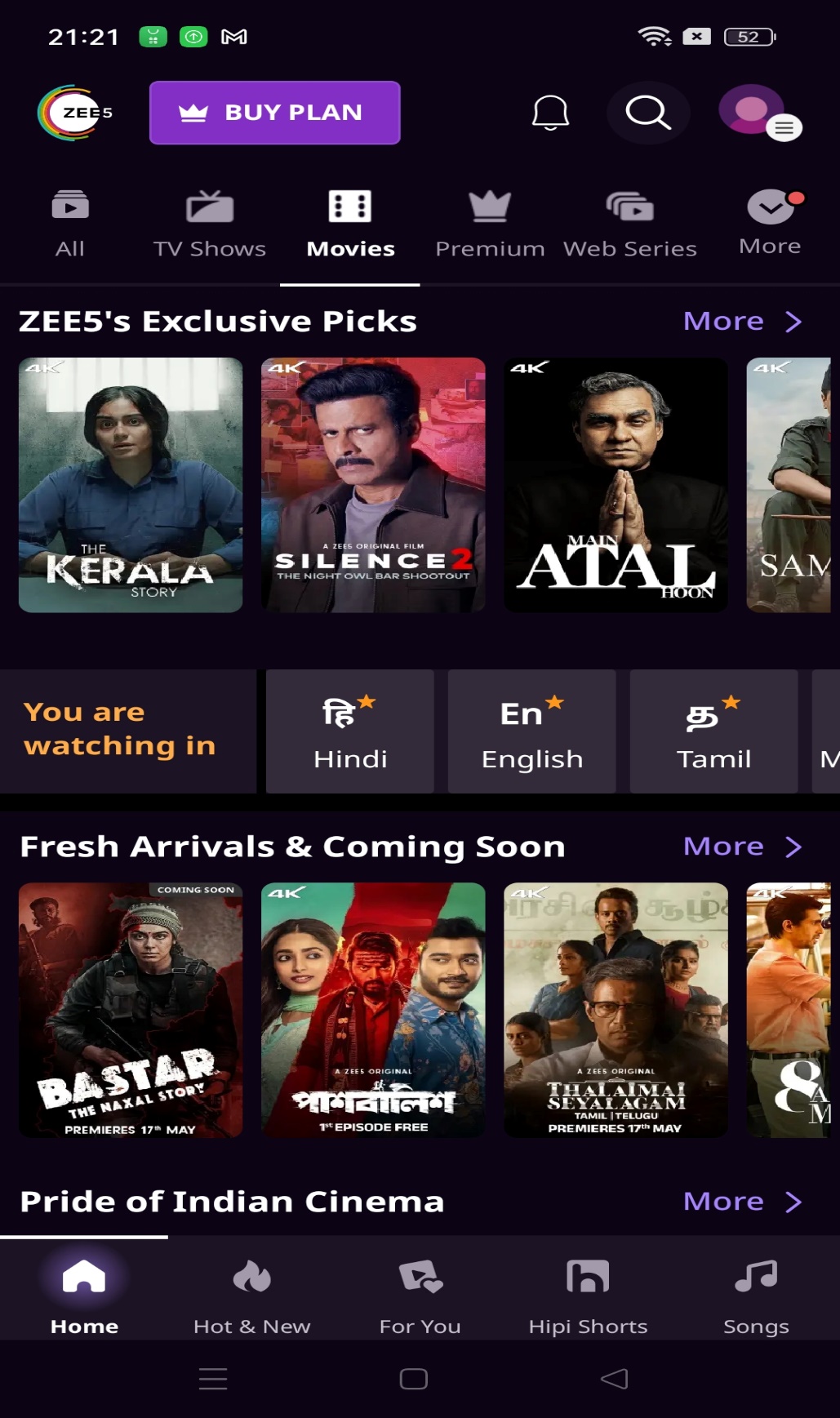Open the Bastar The Naxal Story poster
840x1418 pixels.
click(131, 1010)
